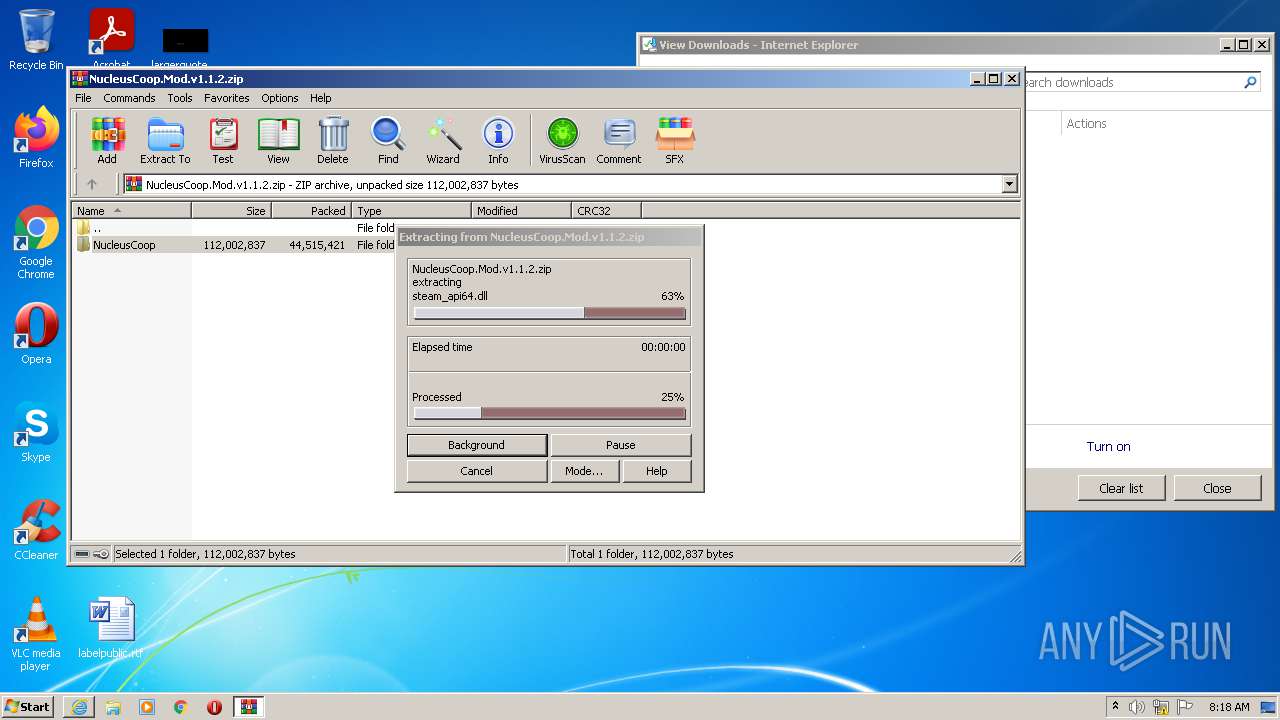Click the Mode... button
This screenshot has height=720, width=1280.
(584, 471)
